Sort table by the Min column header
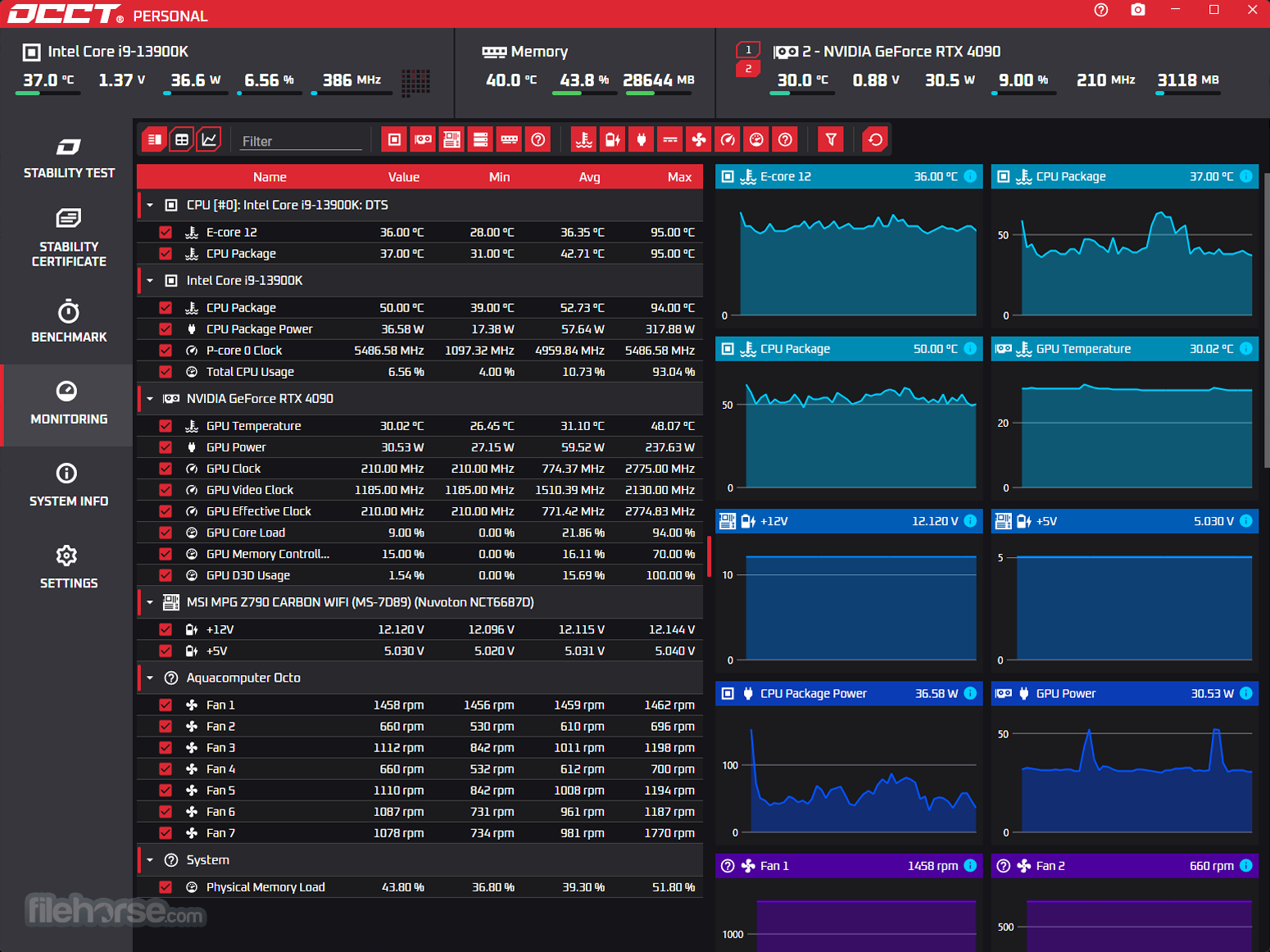Image resolution: width=1270 pixels, height=952 pixels. [x=499, y=177]
